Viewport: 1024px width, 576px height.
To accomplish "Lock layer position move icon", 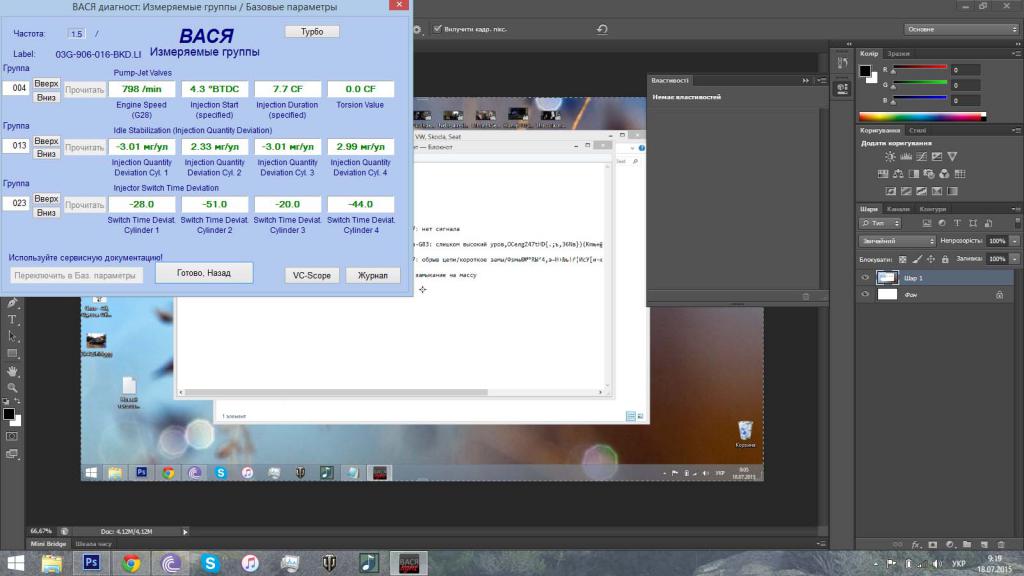I will click(931, 259).
